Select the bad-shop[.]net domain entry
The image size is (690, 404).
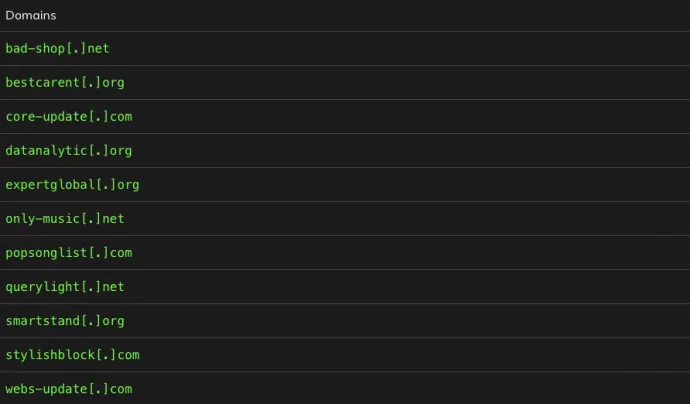click(x=57, y=48)
